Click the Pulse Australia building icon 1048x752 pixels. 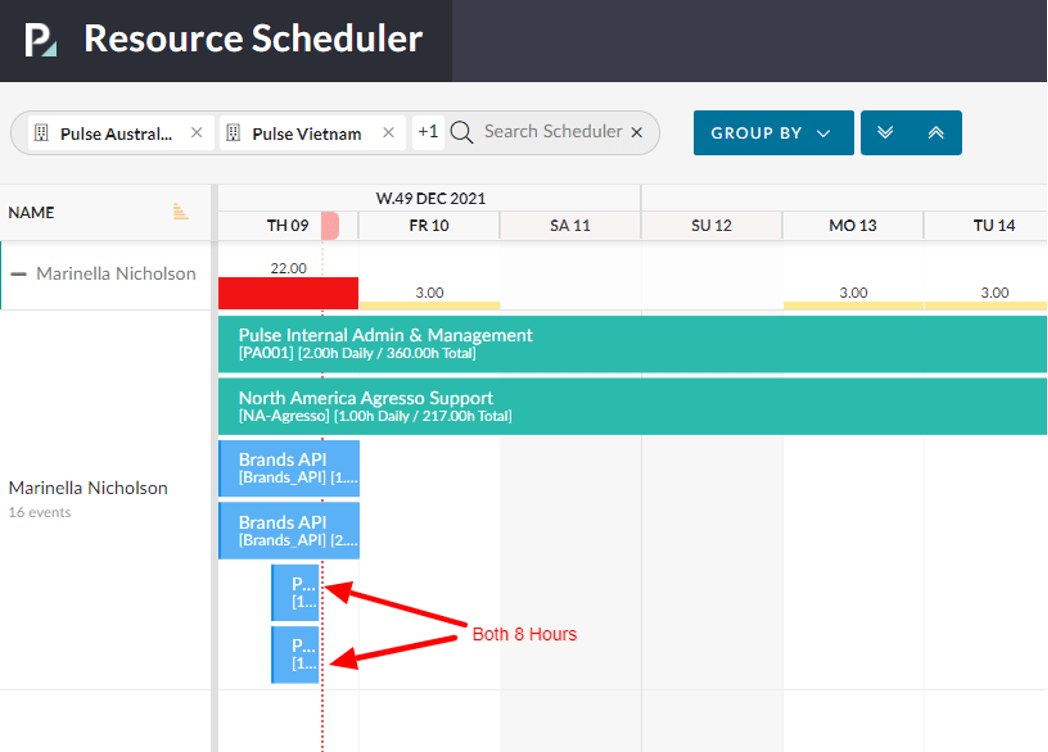tap(41, 133)
